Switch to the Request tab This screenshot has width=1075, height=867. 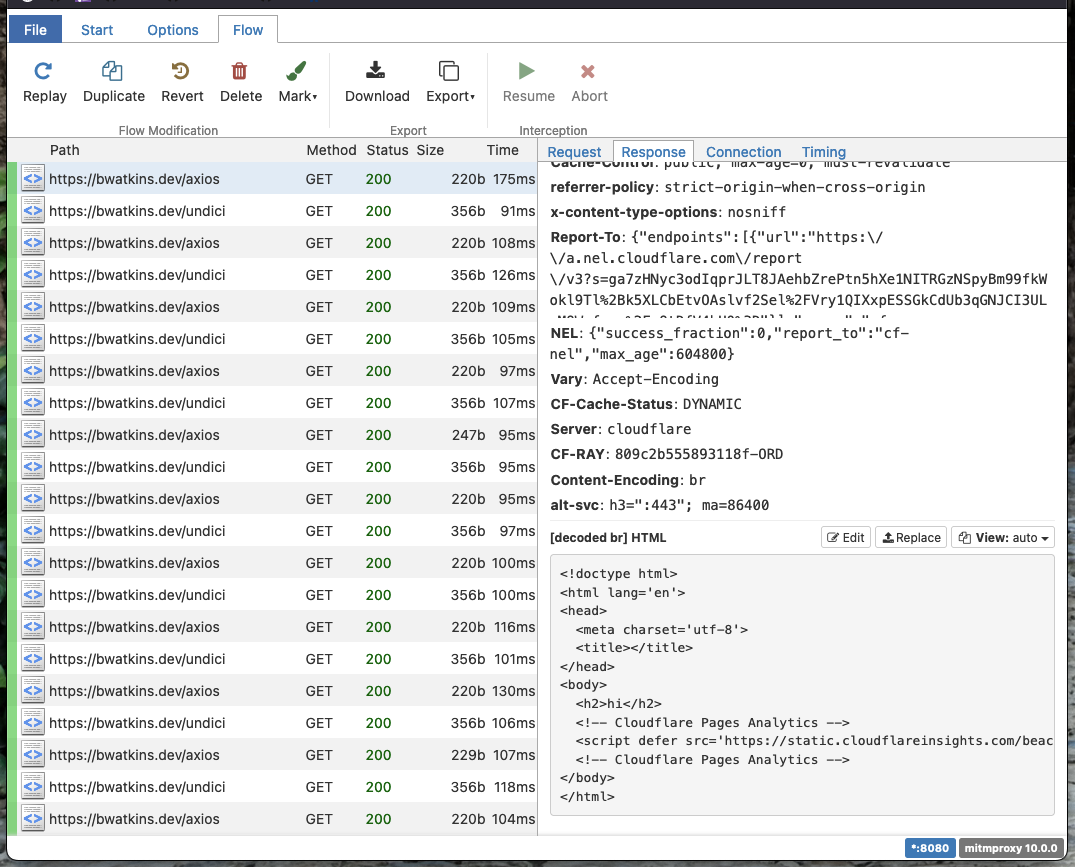pyautogui.click(x=574, y=152)
